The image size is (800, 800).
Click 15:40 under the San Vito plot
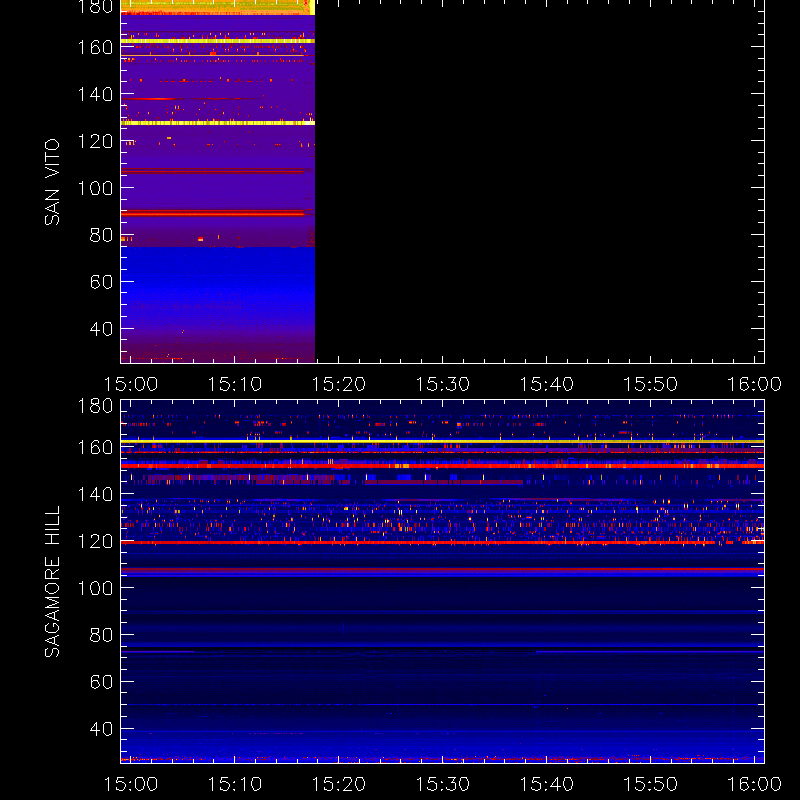pos(546,384)
